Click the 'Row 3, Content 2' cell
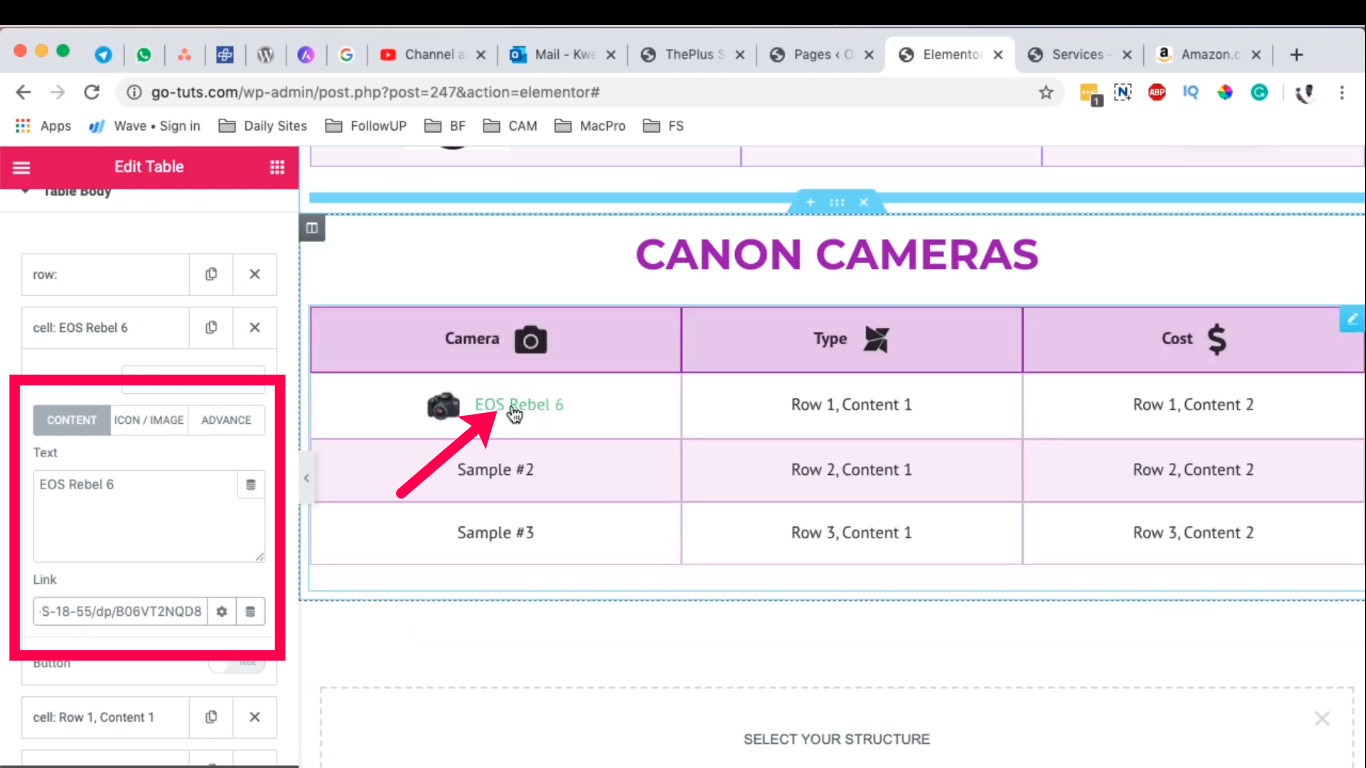 click(x=1193, y=533)
